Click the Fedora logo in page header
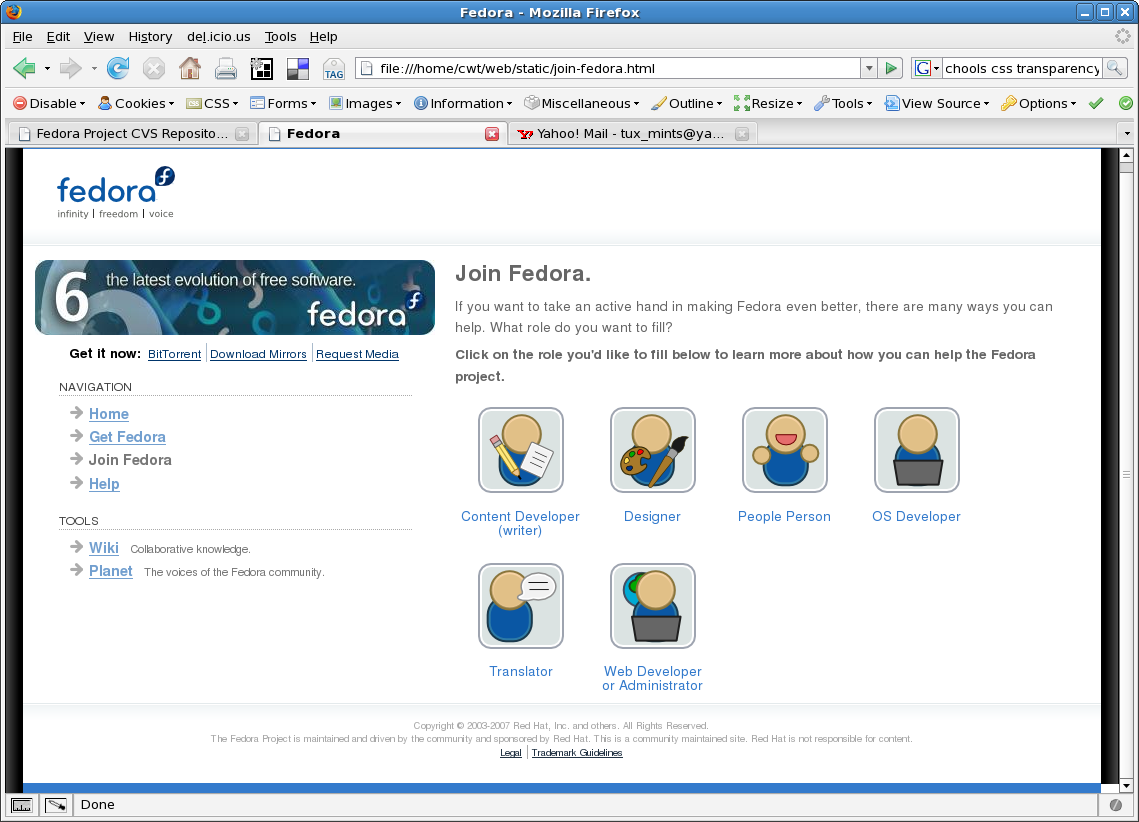 (x=116, y=192)
